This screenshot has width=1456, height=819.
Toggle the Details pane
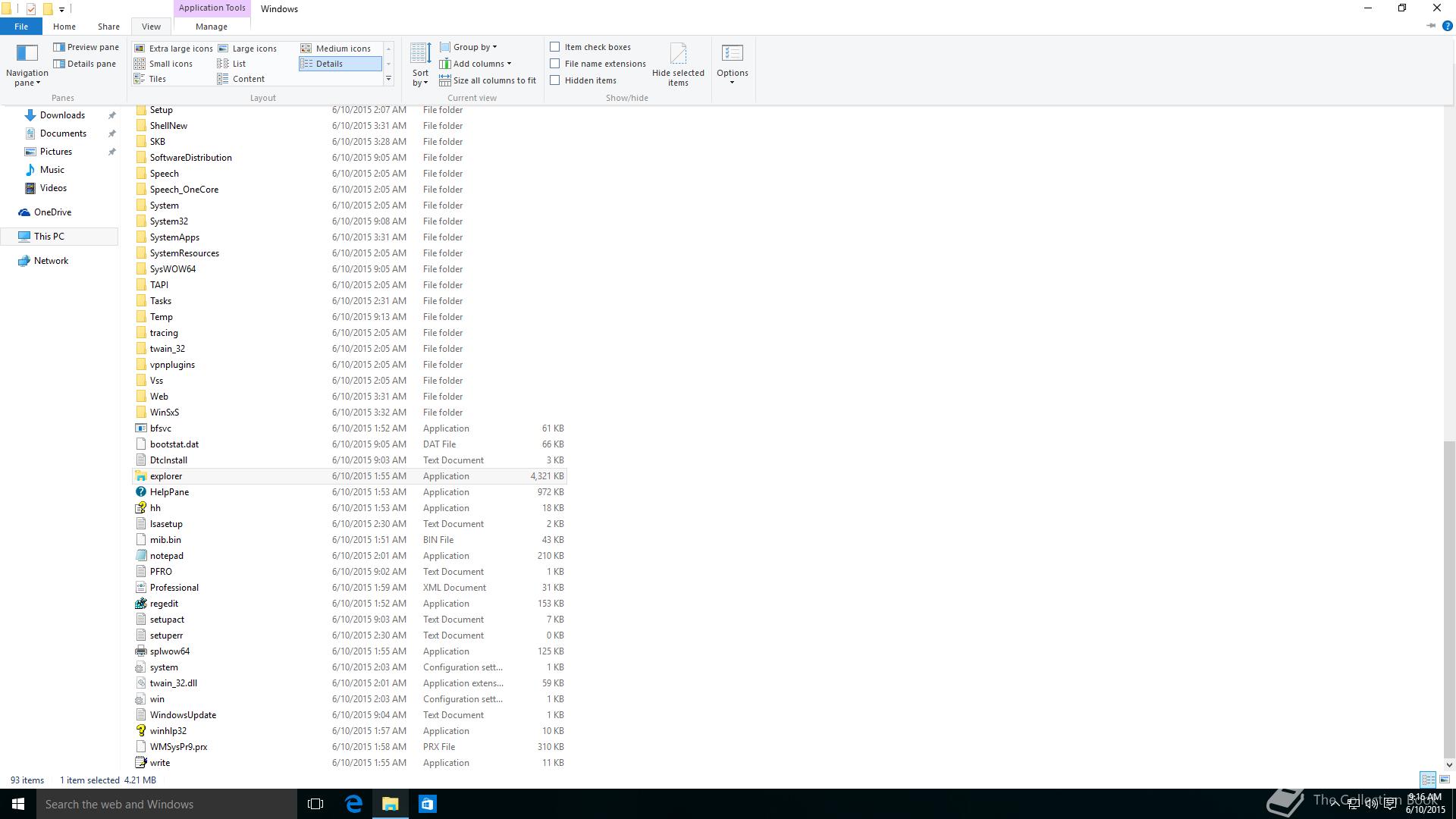coord(84,64)
